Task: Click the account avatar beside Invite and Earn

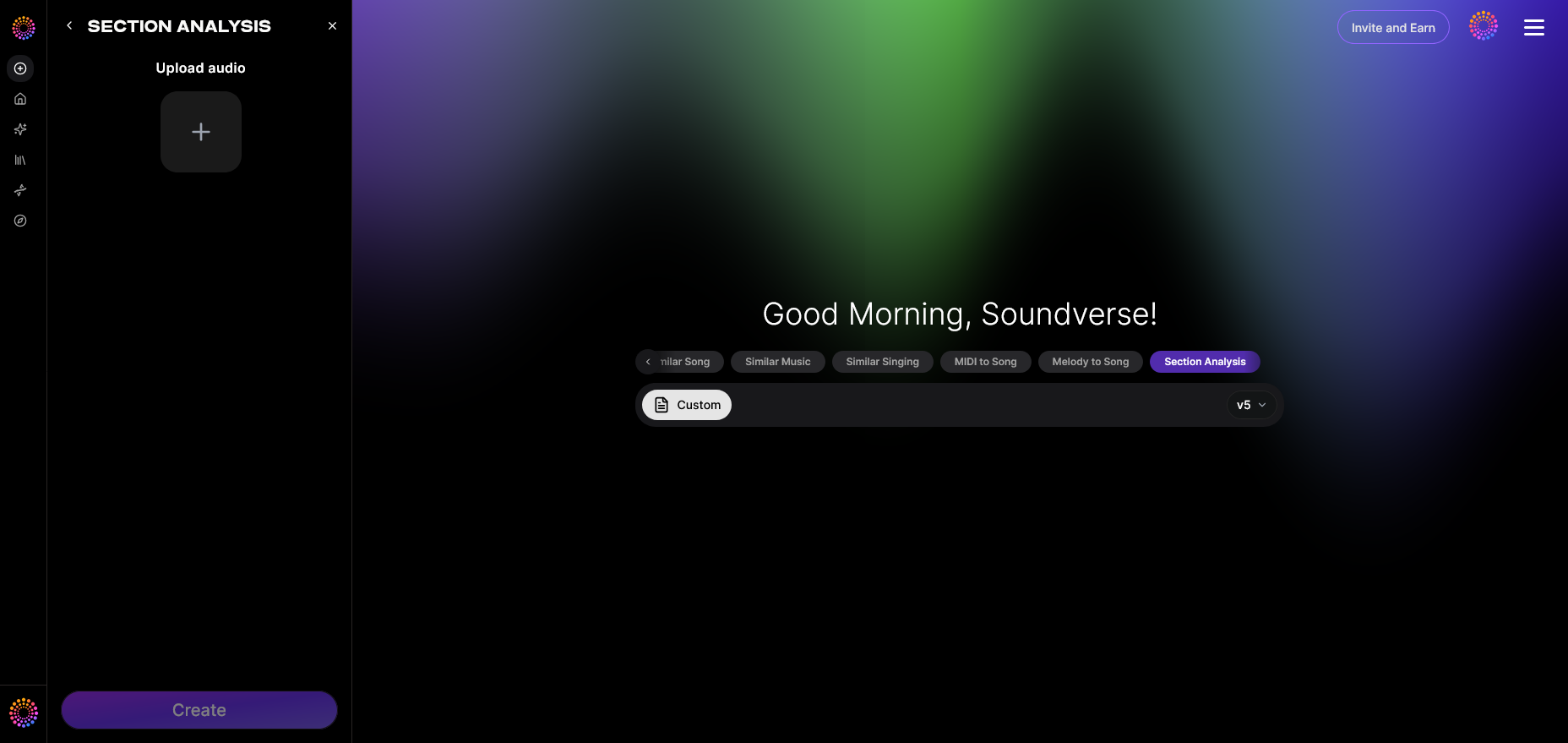Action: point(1484,26)
